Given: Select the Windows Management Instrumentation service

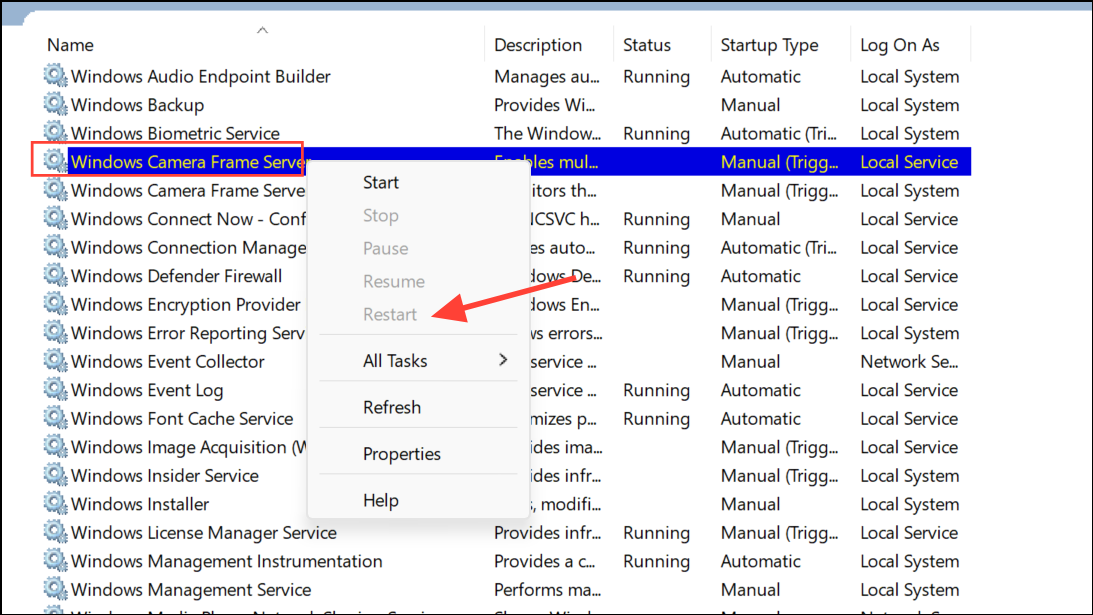Looking at the screenshot, I should pos(227,561).
